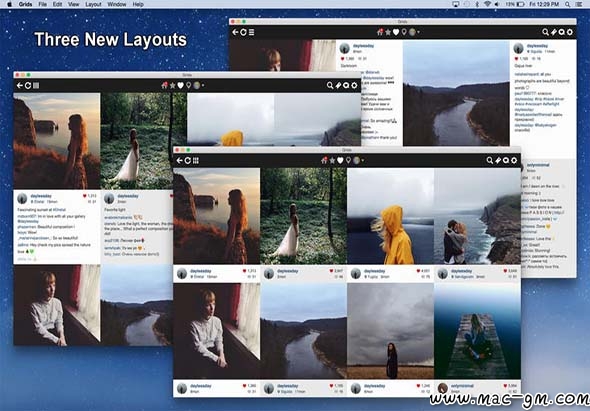Toggle the list layout icon in the back window
The image size is (590, 411).
point(251,32)
